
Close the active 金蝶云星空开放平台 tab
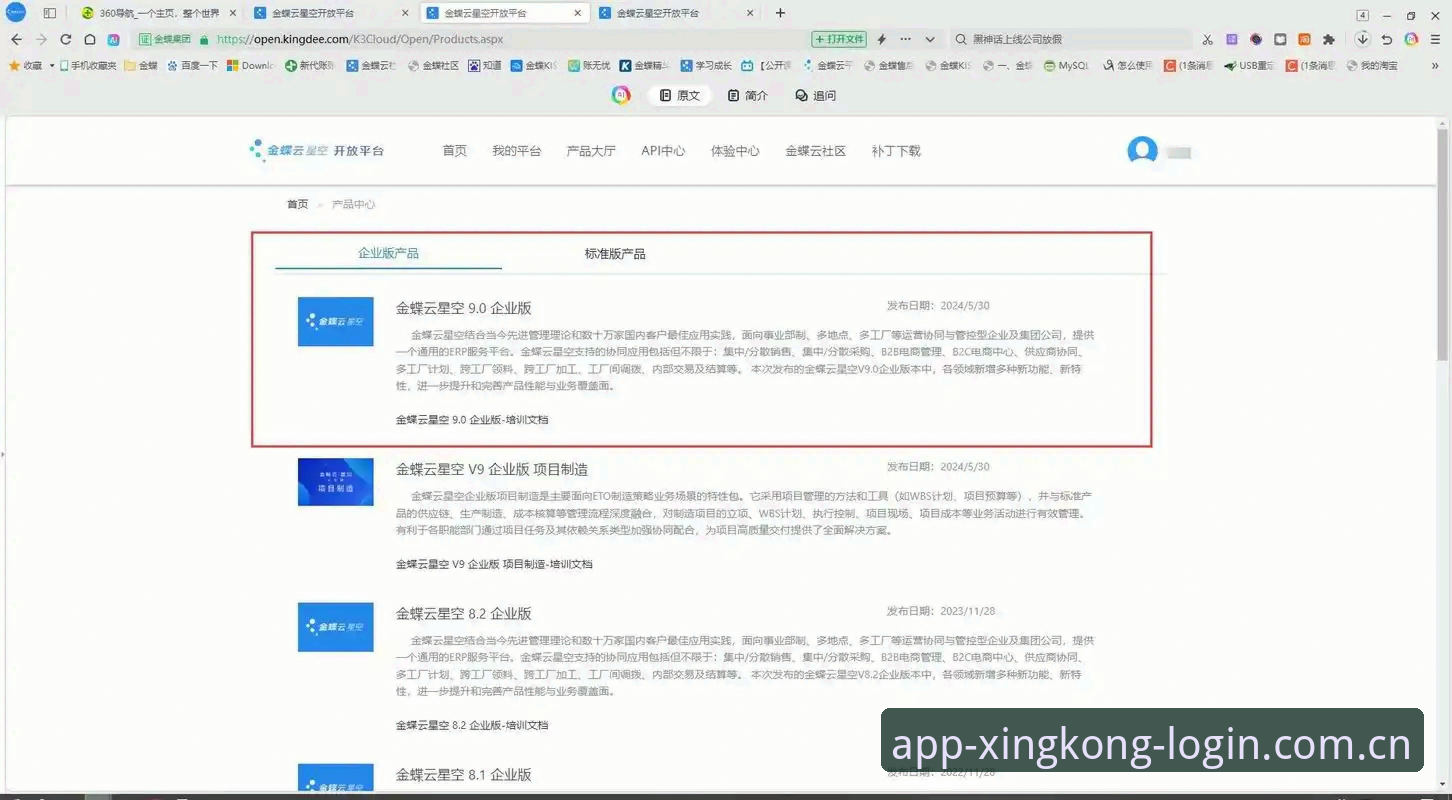tap(578, 13)
